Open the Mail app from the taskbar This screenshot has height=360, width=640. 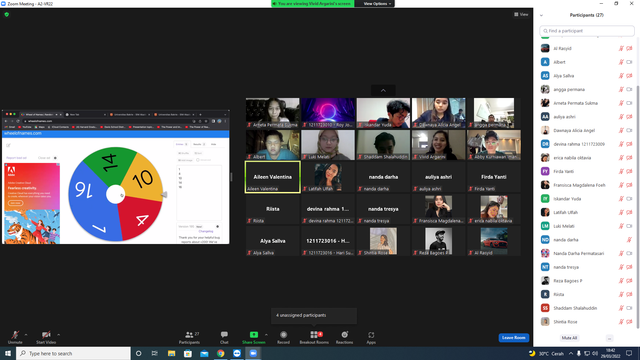point(204,353)
